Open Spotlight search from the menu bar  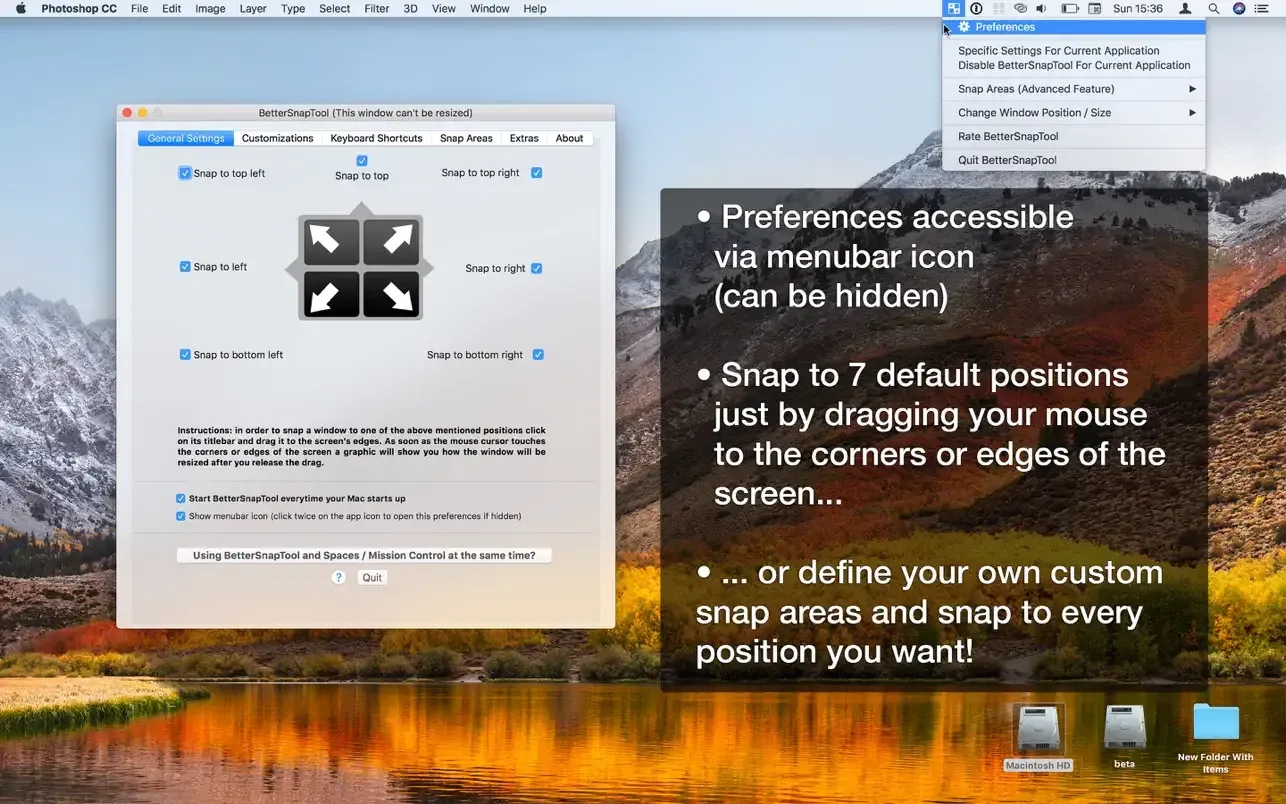click(1212, 8)
